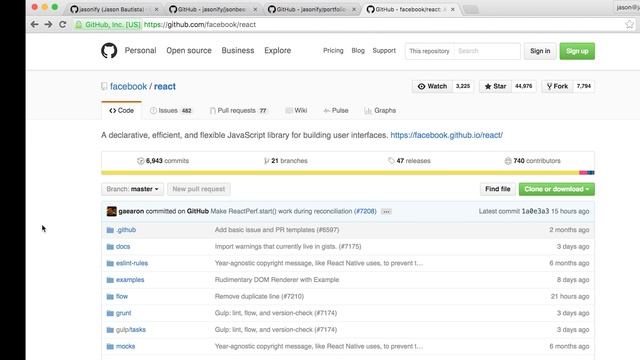Open 'Remove duplicate line (#7210)' commit message
640x360 pixels.
click(259, 297)
